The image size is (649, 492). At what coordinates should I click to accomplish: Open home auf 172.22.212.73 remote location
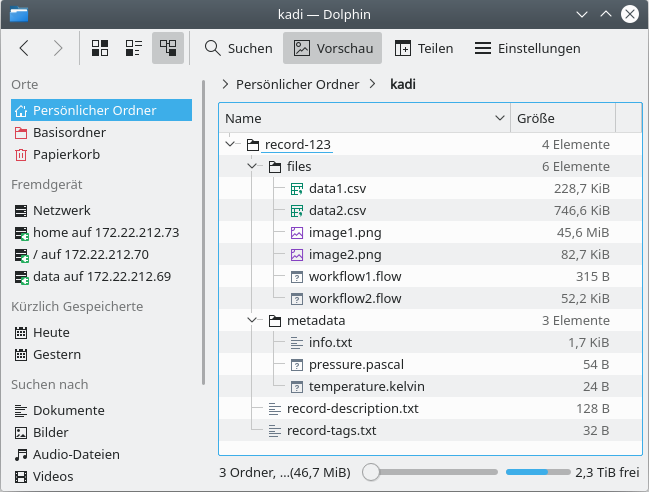click(x=105, y=233)
